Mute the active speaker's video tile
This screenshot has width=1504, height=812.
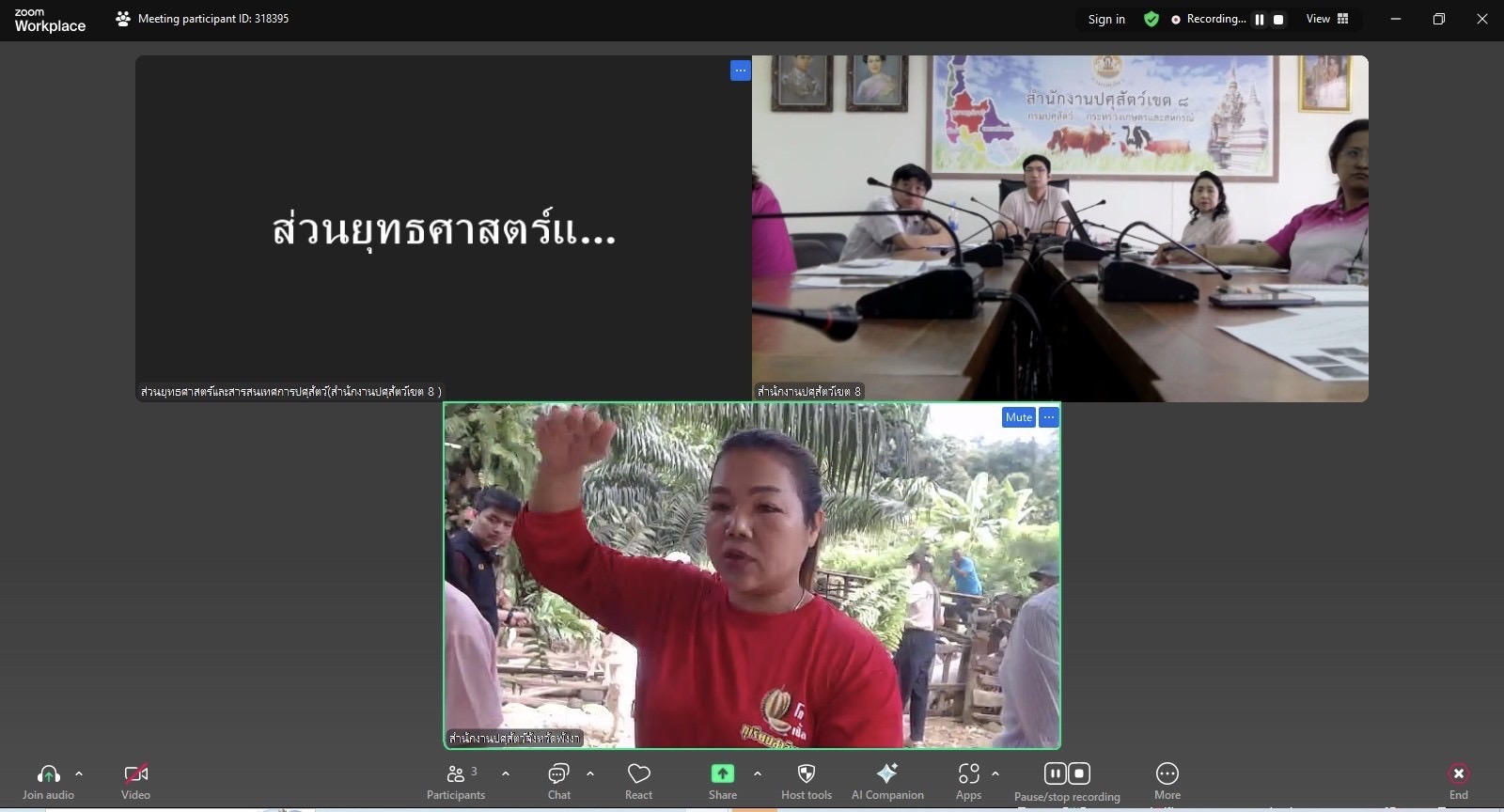tap(1018, 417)
